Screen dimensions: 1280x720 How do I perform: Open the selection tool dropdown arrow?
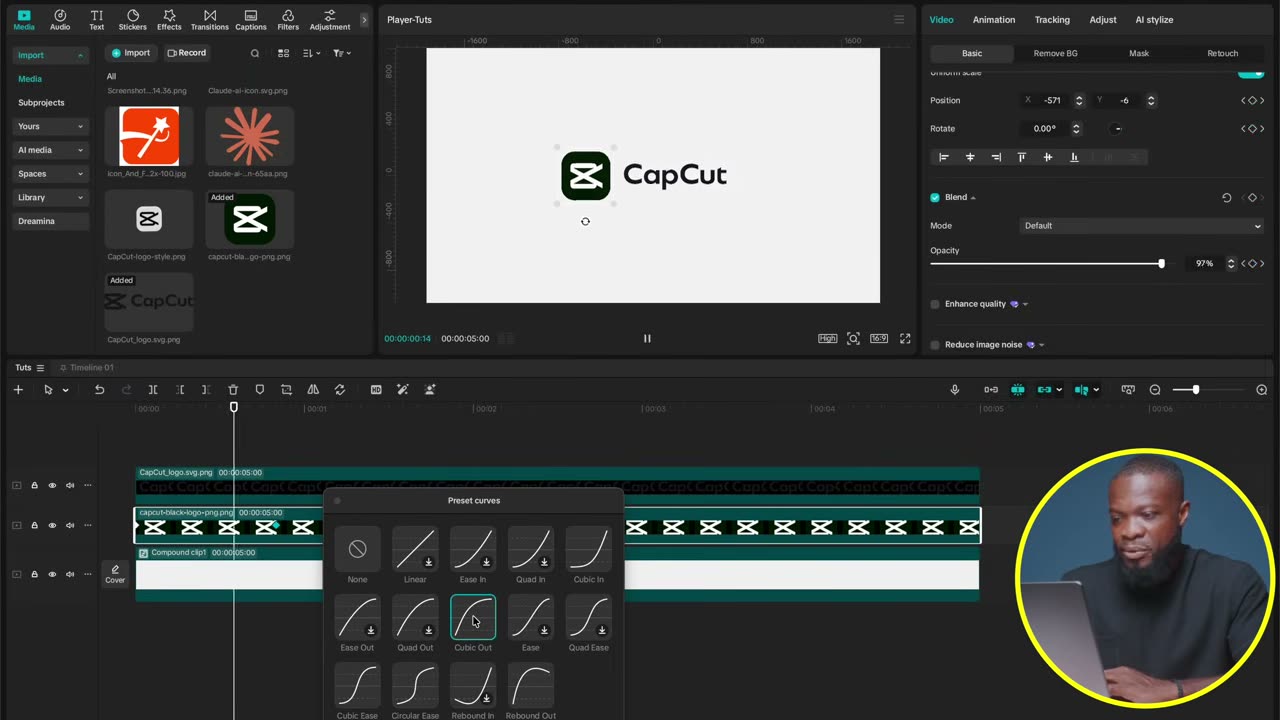[65, 390]
